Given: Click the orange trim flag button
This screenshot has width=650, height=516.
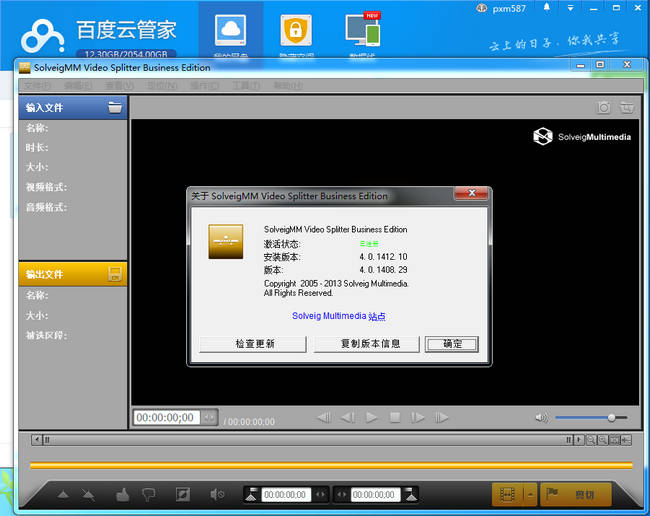Looking at the screenshot, I should point(576,494).
